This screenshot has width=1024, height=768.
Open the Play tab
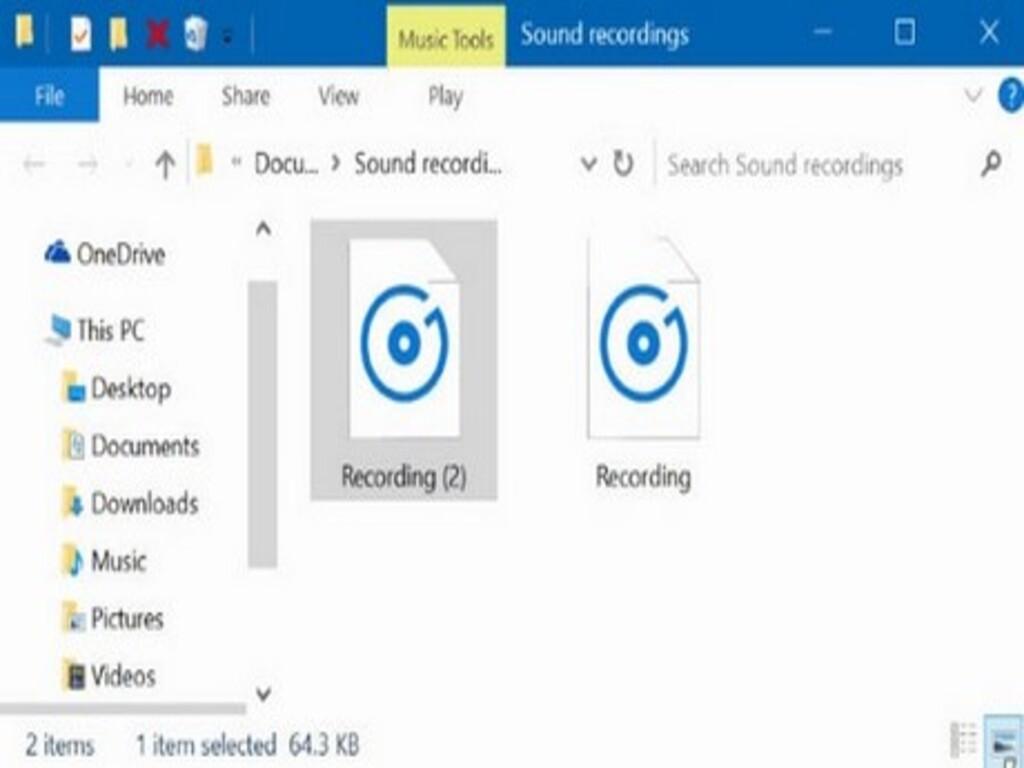[x=445, y=96]
